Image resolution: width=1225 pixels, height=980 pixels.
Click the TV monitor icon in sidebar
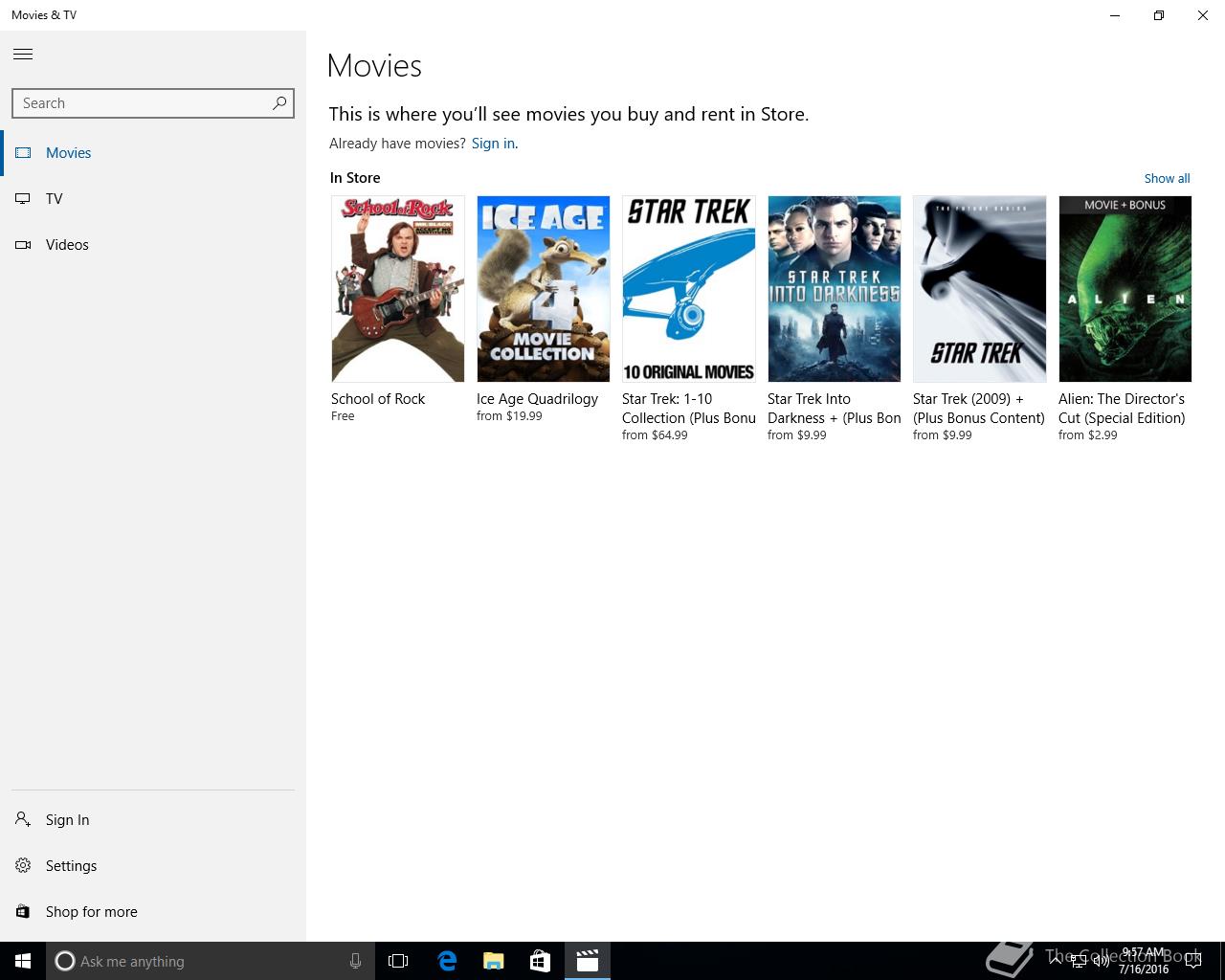point(23,199)
